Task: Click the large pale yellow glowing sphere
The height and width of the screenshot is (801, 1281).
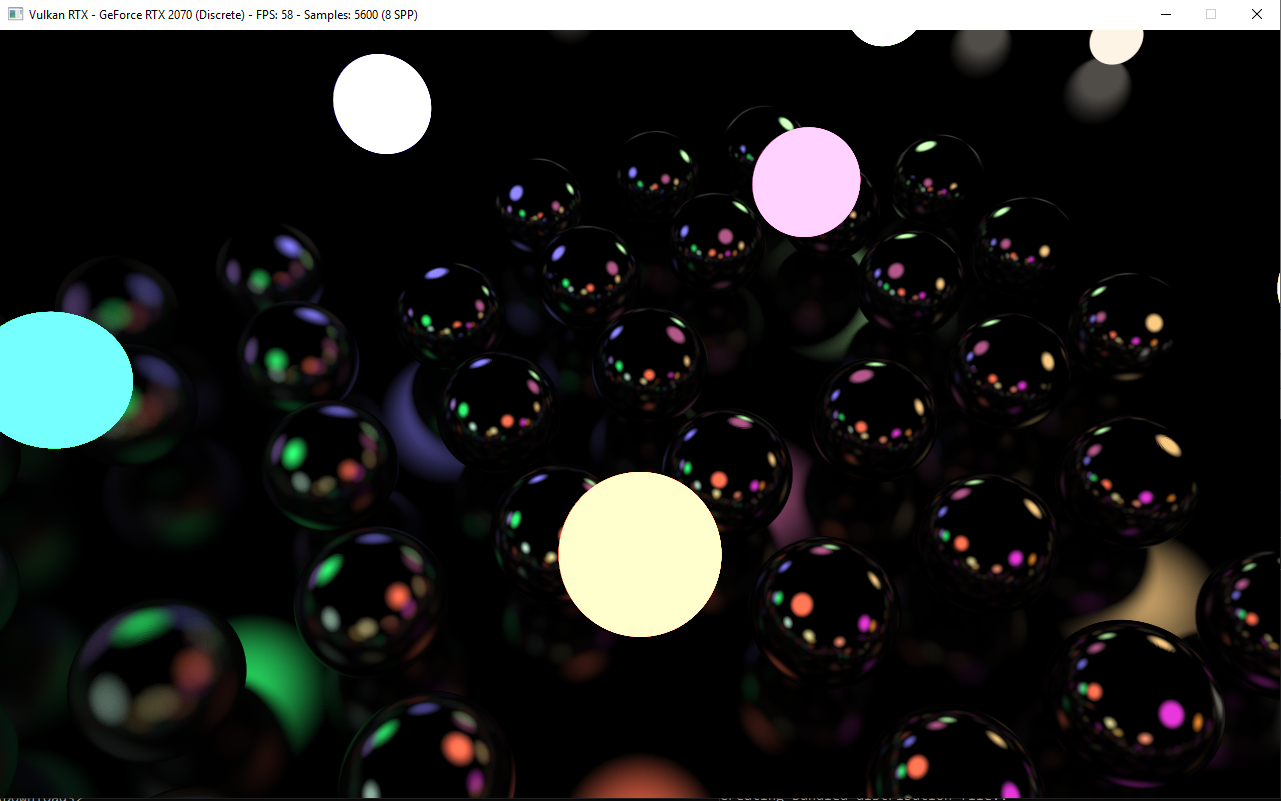Action: coord(640,554)
